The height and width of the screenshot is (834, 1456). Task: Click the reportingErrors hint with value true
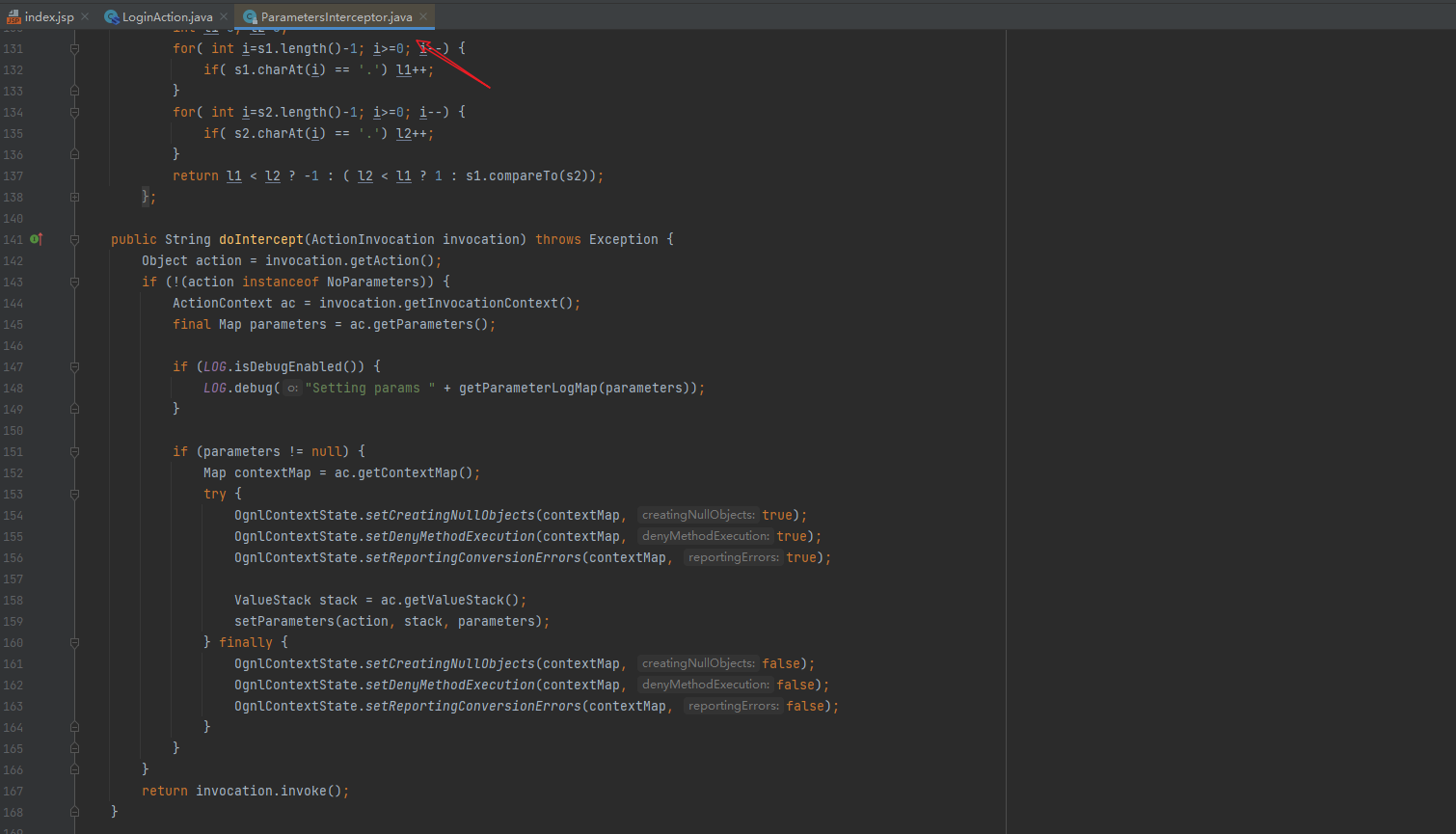tap(733, 557)
